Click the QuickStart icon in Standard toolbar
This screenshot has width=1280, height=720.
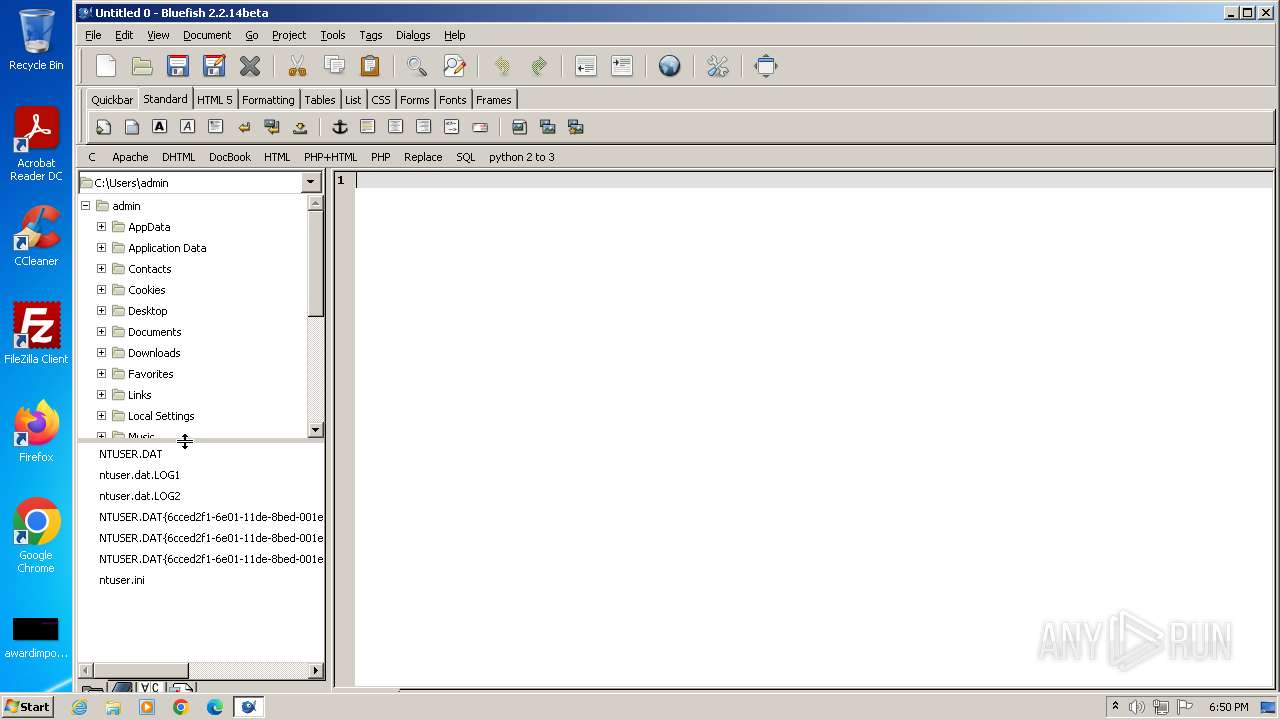pyautogui.click(x=103, y=127)
